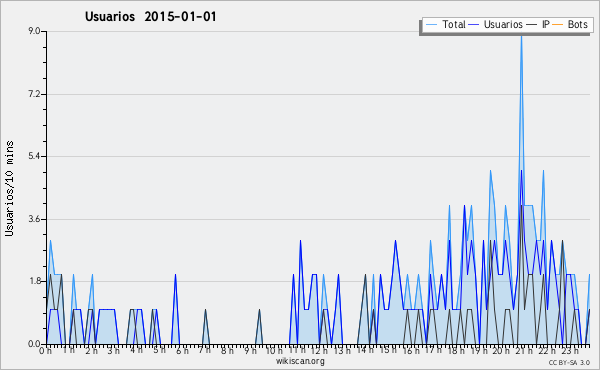Click the 6 h x-axis label
This screenshot has width=600, height=370.
point(182,350)
